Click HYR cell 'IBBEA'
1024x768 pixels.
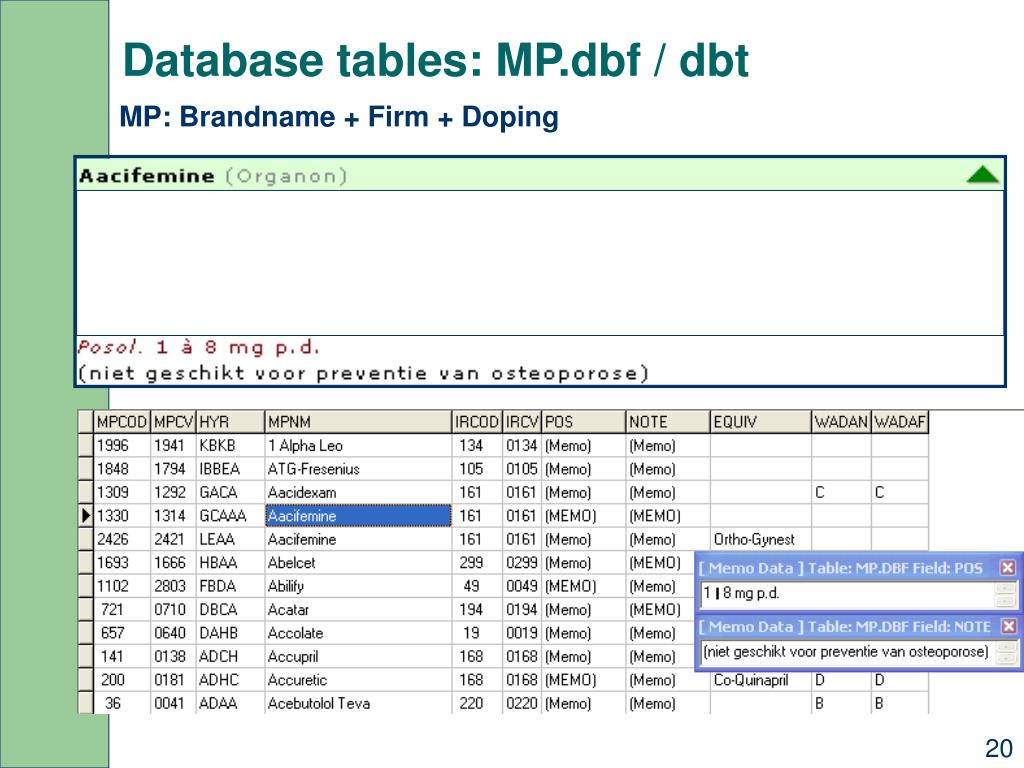(x=231, y=469)
